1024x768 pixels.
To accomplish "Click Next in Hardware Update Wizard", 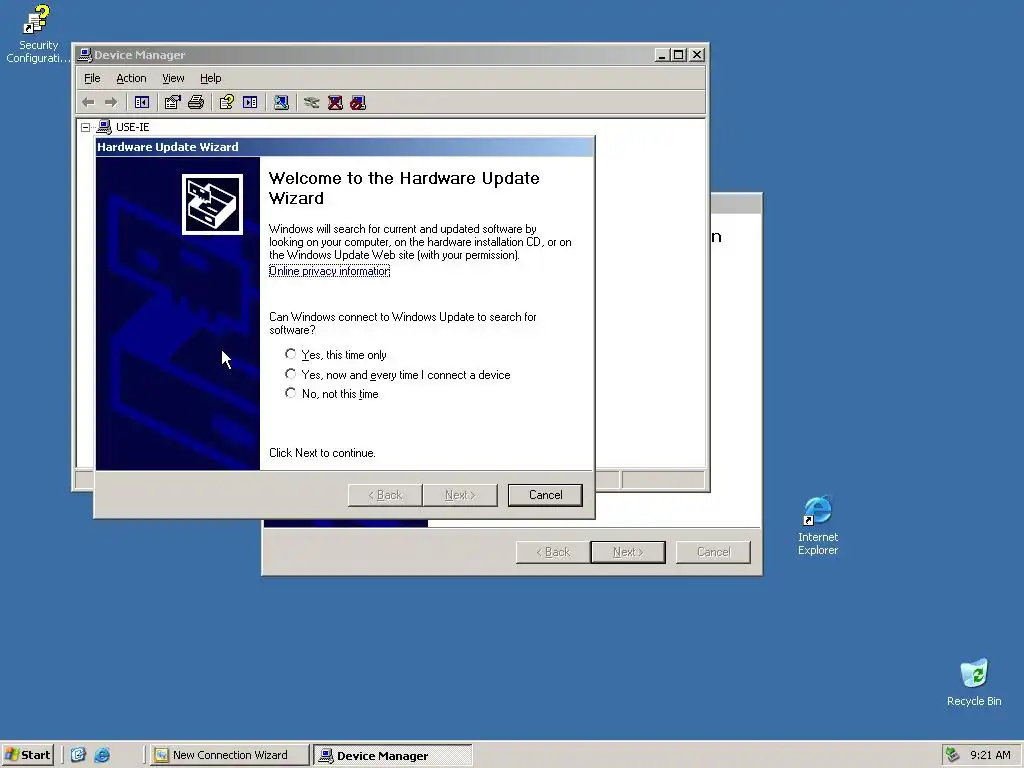I will [460, 495].
